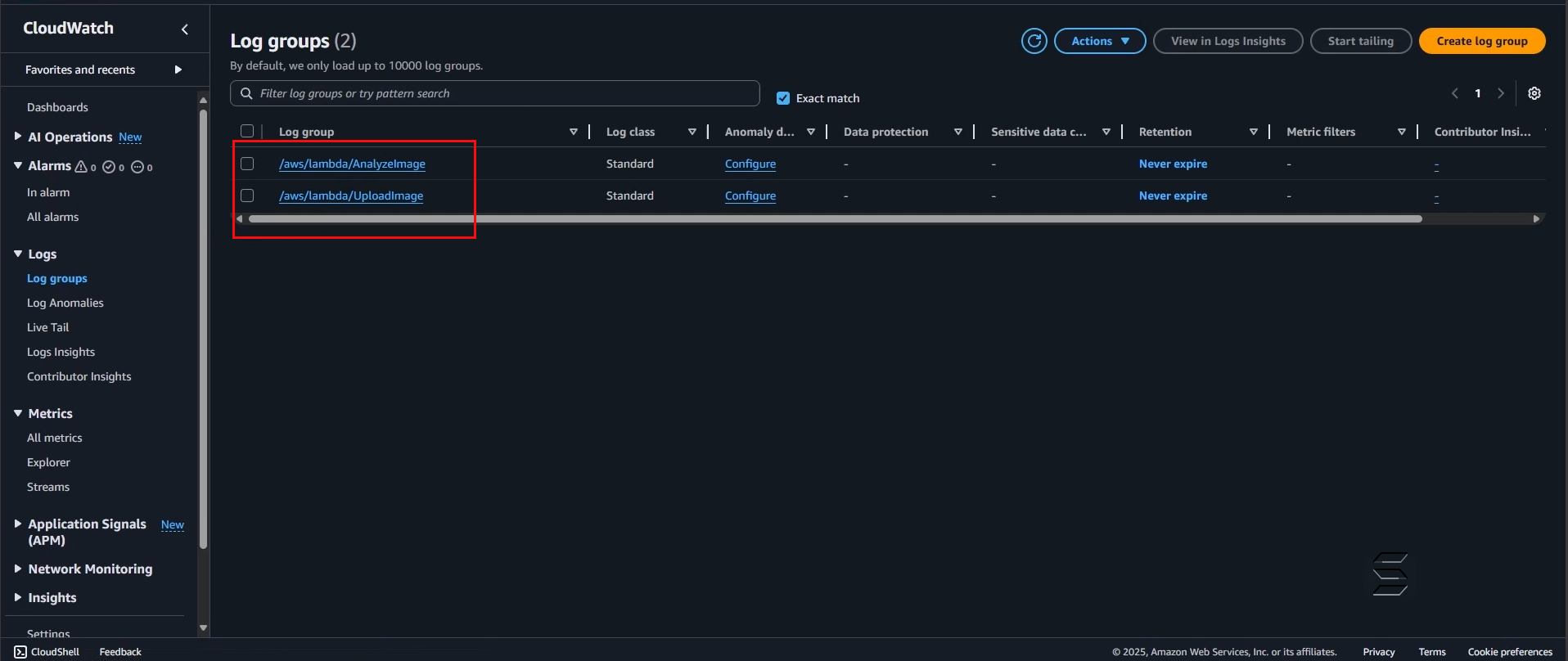Sort by Log class column arrow
Screen dimensions: 1568x661
692,132
